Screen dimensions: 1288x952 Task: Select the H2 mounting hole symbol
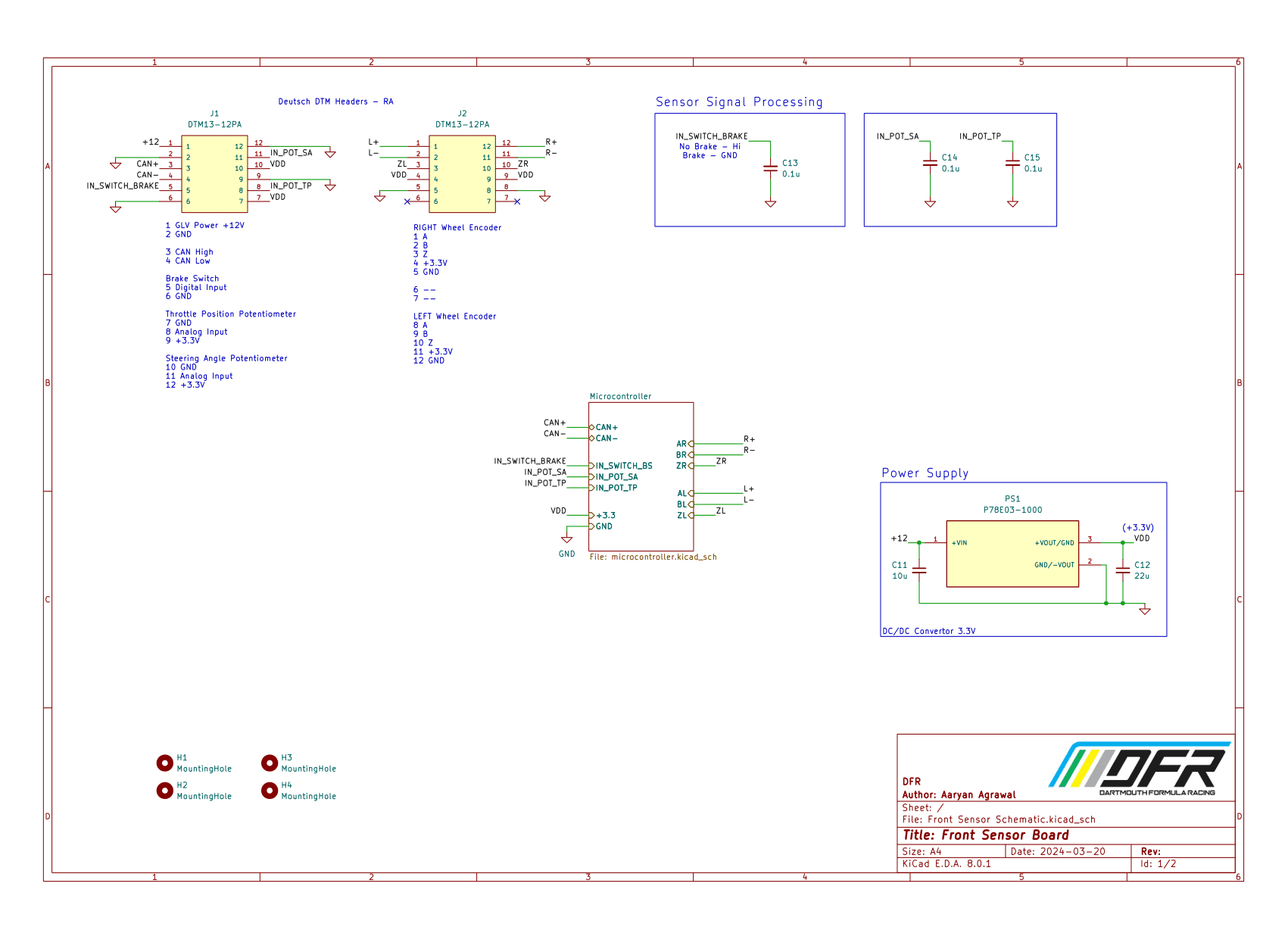(164, 791)
